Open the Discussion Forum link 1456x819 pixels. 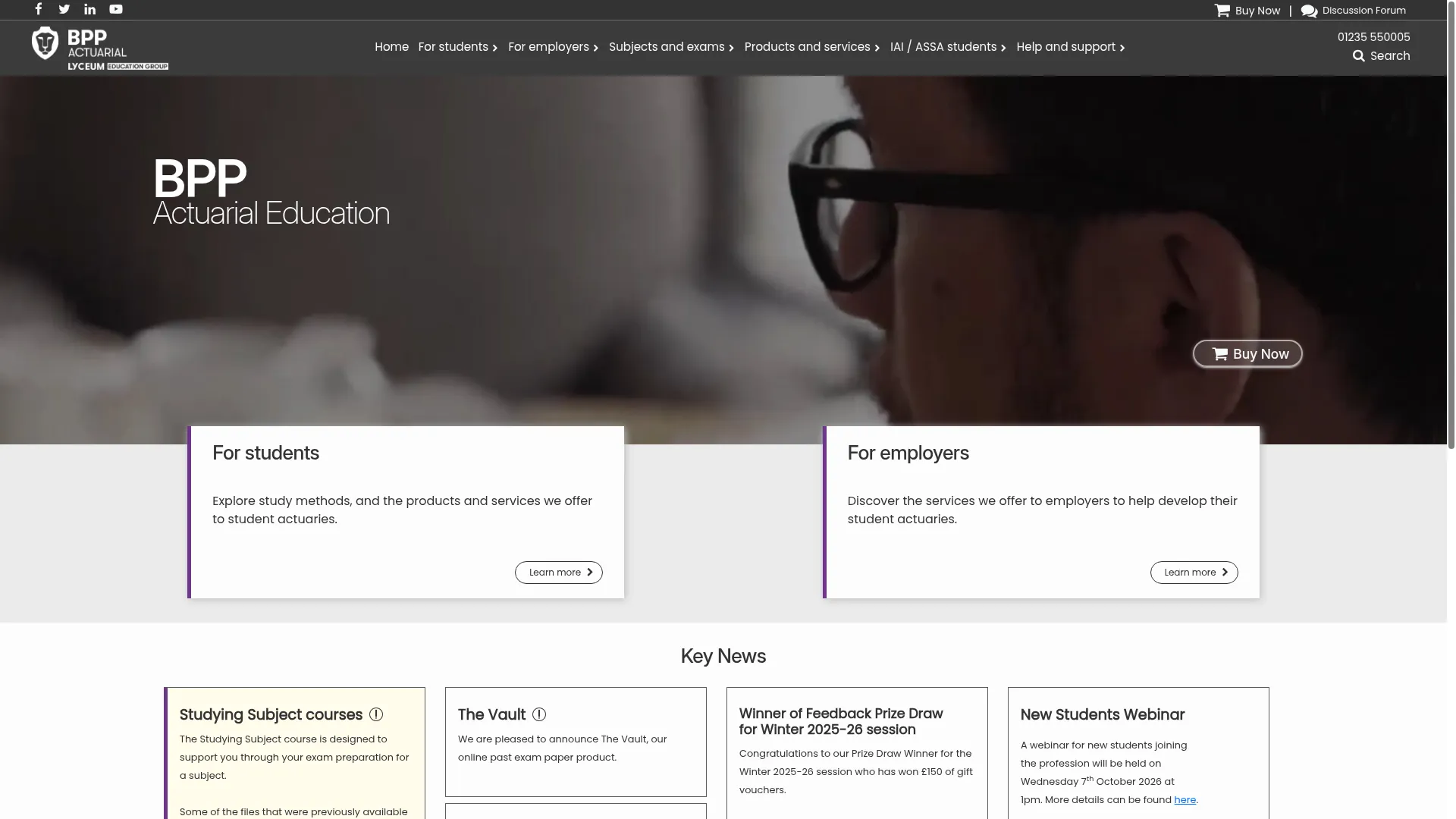pos(1363,11)
